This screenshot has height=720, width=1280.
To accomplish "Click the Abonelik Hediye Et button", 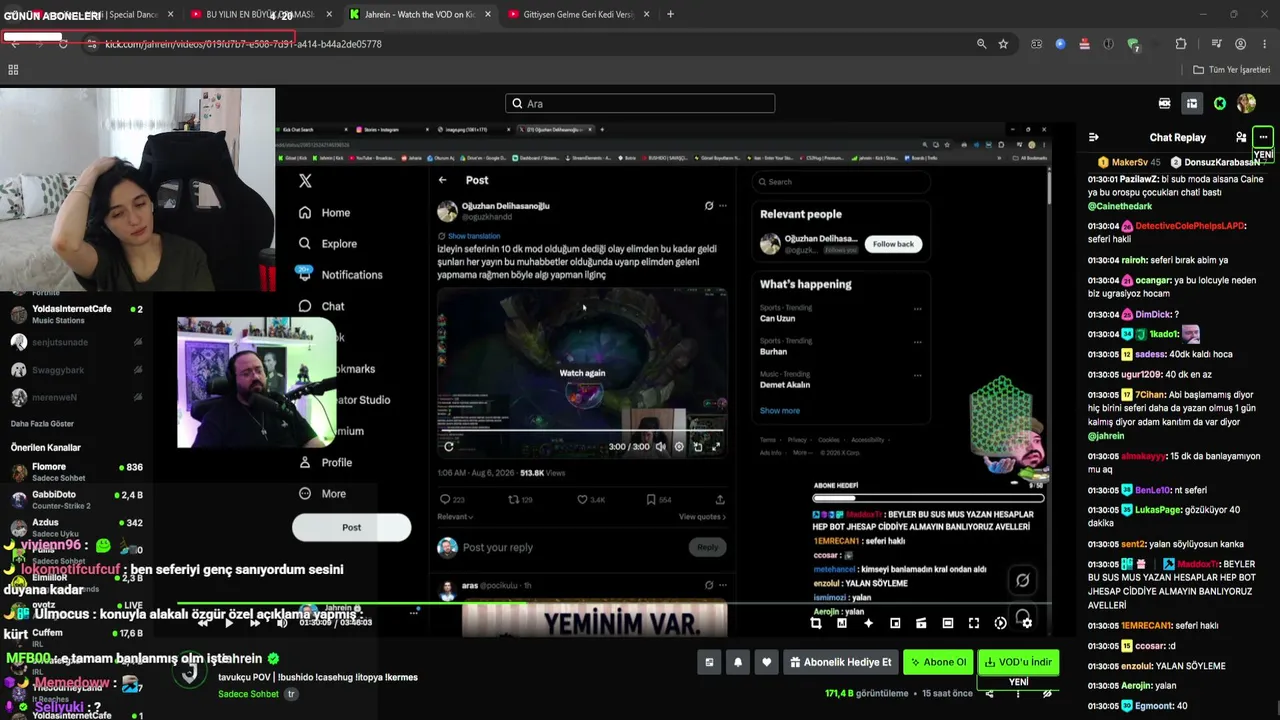I will (x=840, y=662).
